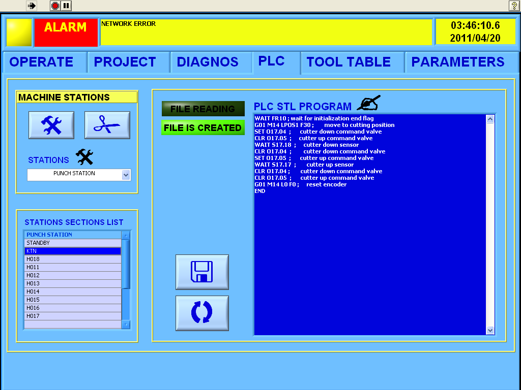Pause execution with the pause button
Image resolution: width=521 pixels, height=390 pixels.
(x=66, y=6)
